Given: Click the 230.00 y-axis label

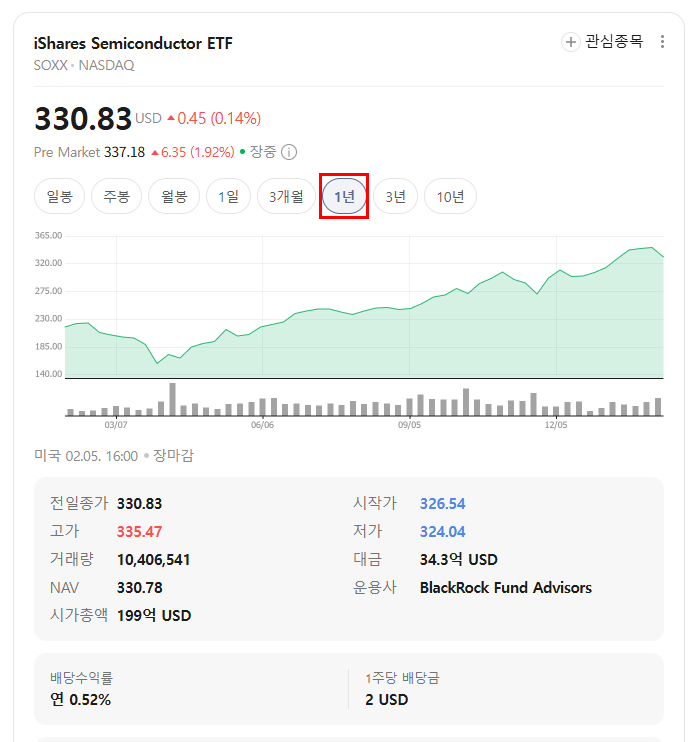Looking at the screenshot, I should pos(48,318).
